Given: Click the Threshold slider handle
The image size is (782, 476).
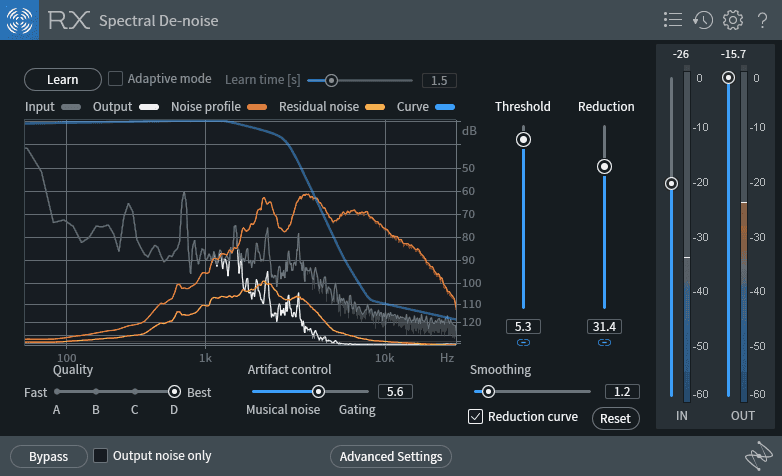Looking at the screenshot, I should point(523,139).
